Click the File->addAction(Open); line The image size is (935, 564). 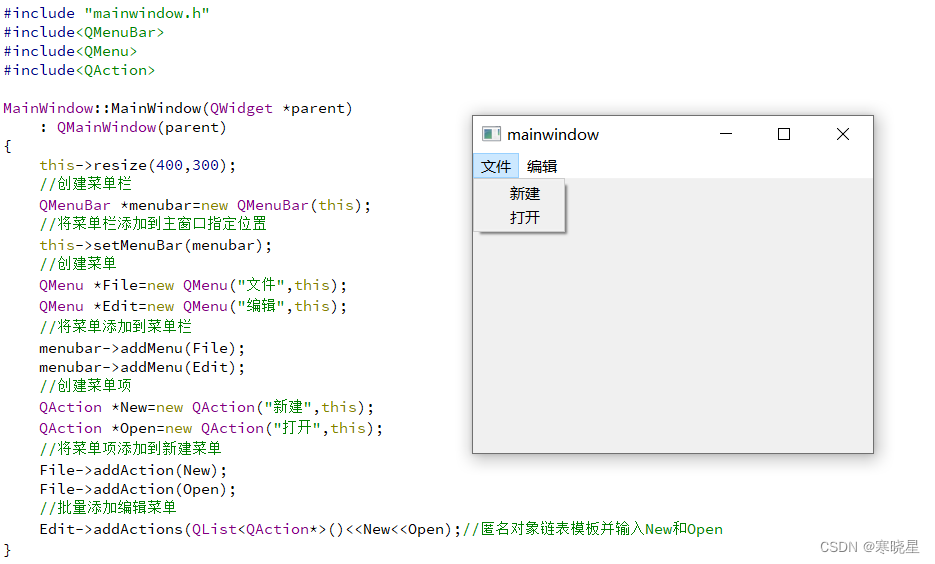click(138, 489)
